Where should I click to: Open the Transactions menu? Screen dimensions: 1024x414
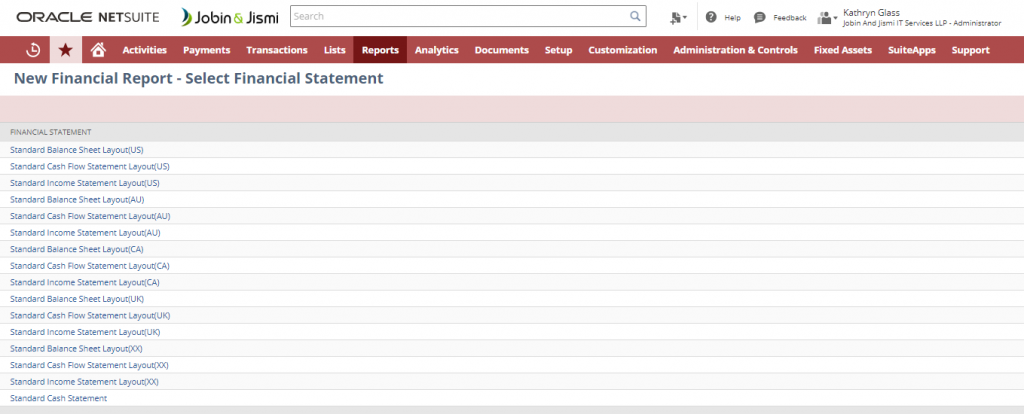click(277, 50)
